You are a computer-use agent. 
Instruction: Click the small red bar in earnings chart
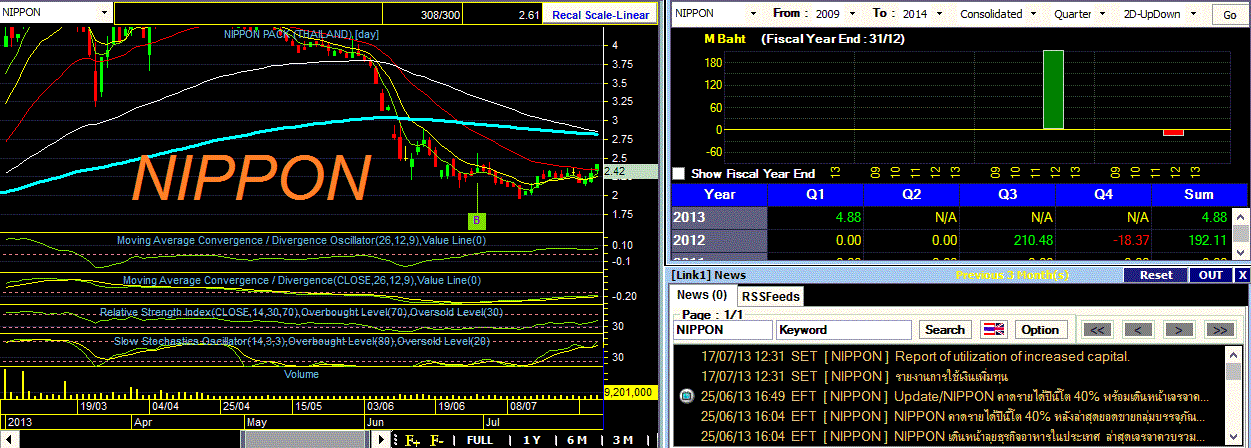[x=1173, y=132]
